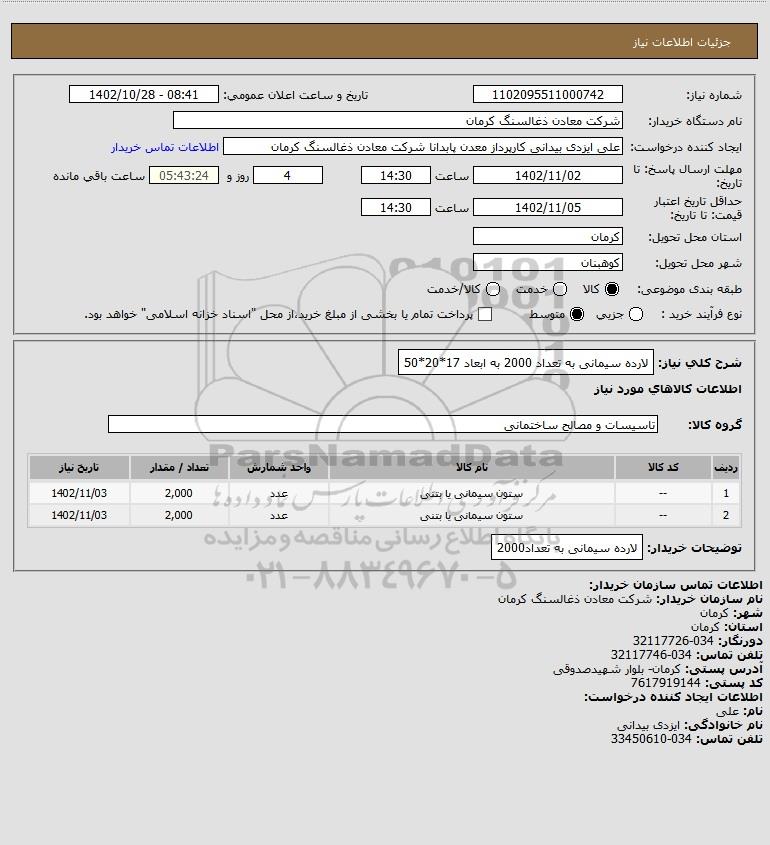
Task: Click the price validity date 1402/11/05 field
Action: (547, 207)
